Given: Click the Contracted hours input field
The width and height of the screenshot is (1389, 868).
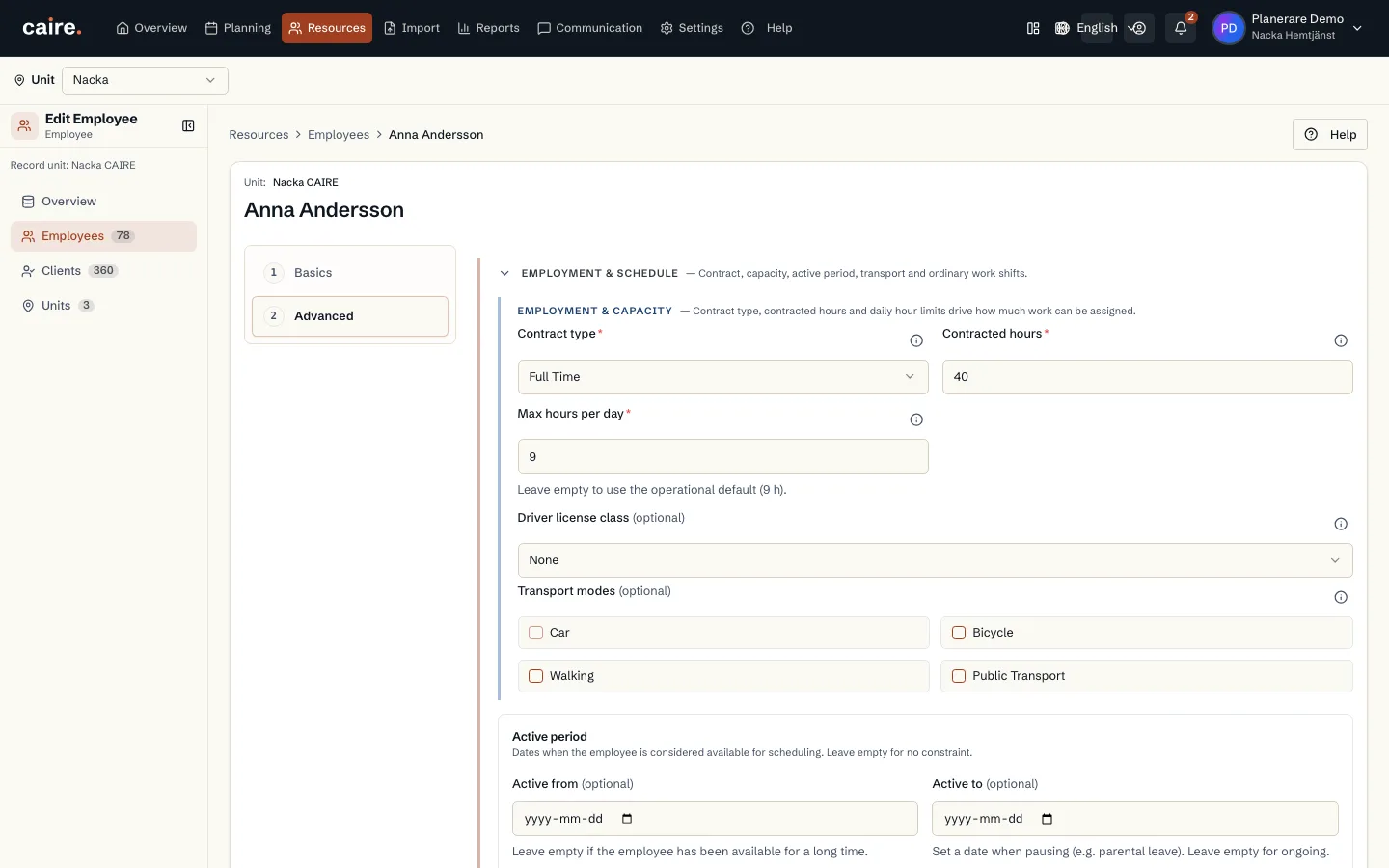Looking at the screenshot, I should point(1147,377).
